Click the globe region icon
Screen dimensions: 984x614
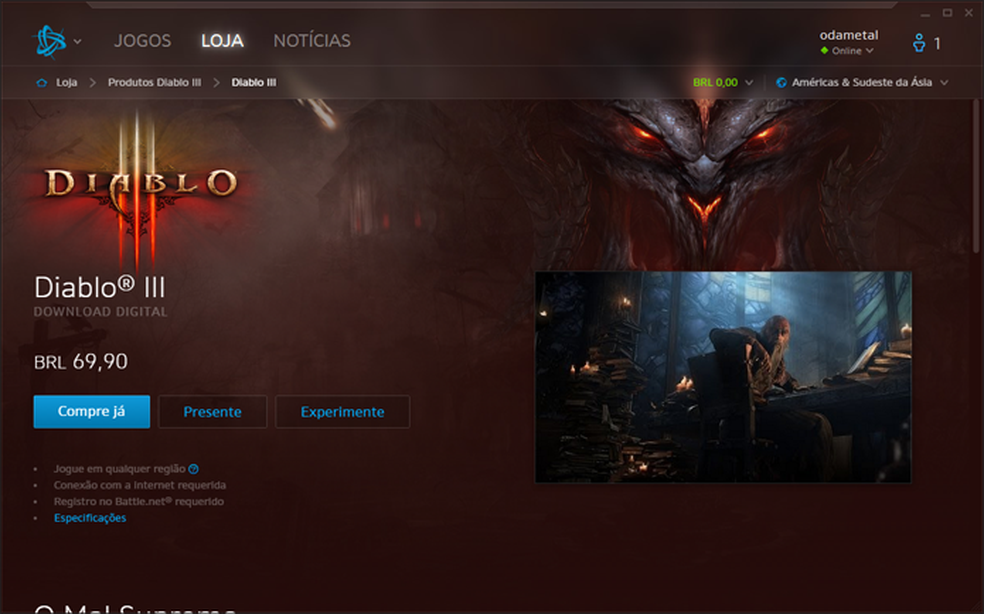click(781, 82)
